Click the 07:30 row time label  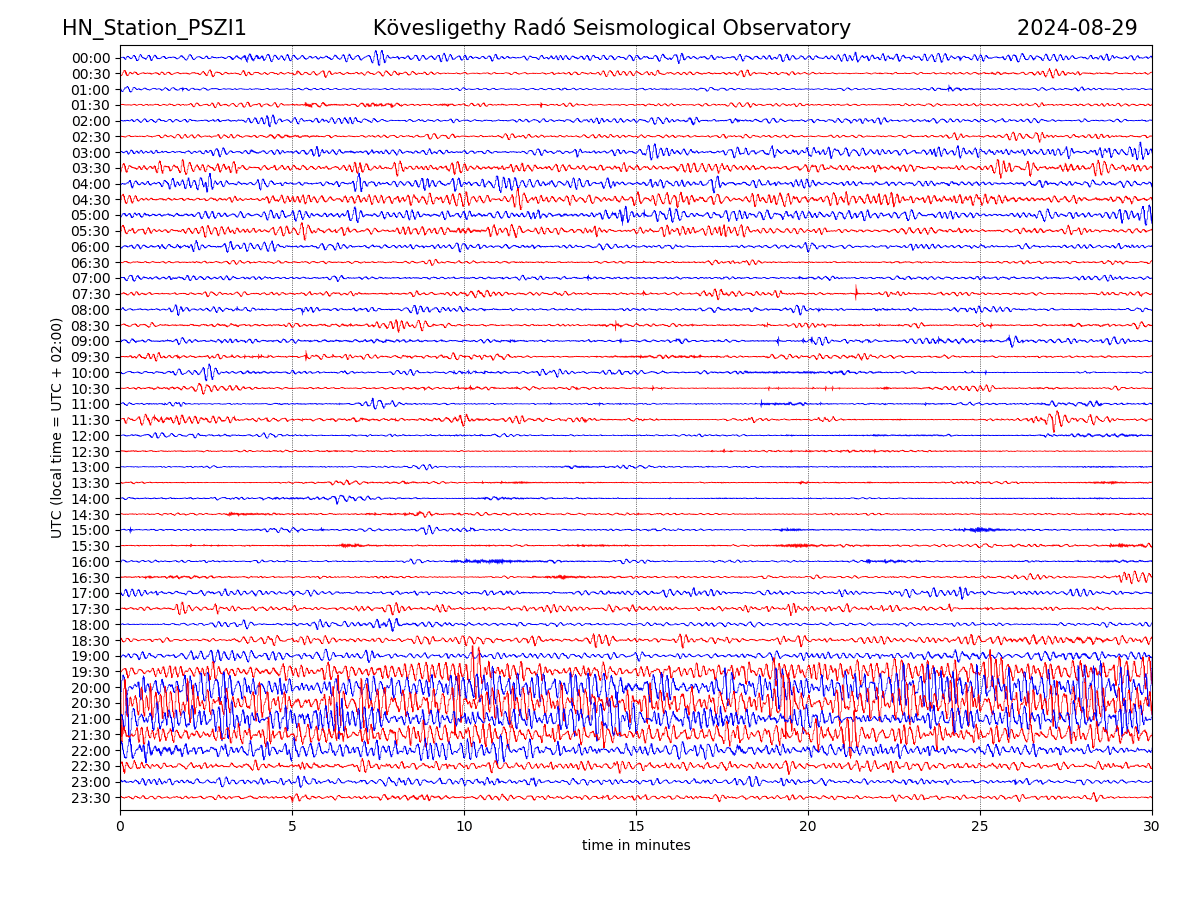coord(91,294)
